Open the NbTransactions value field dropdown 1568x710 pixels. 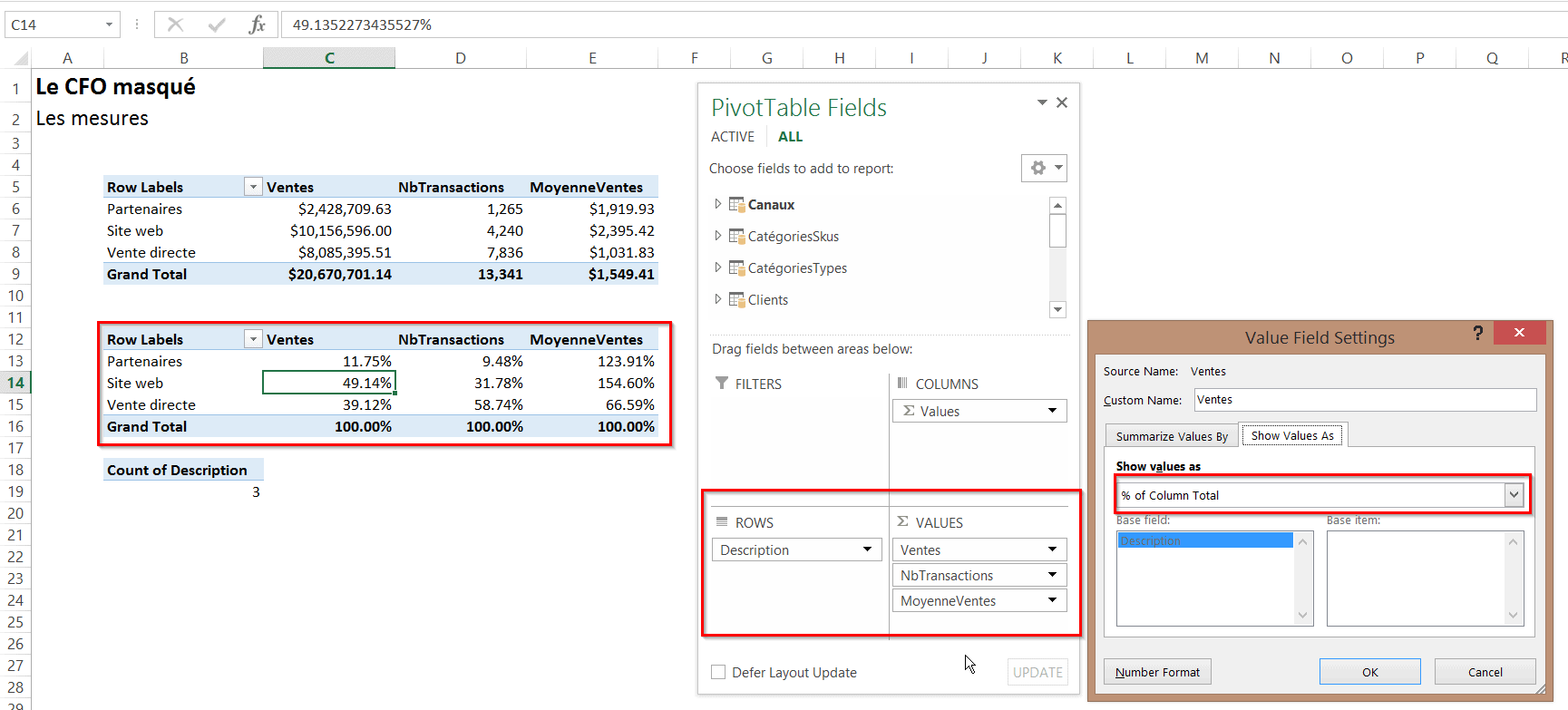[1052, 575]
